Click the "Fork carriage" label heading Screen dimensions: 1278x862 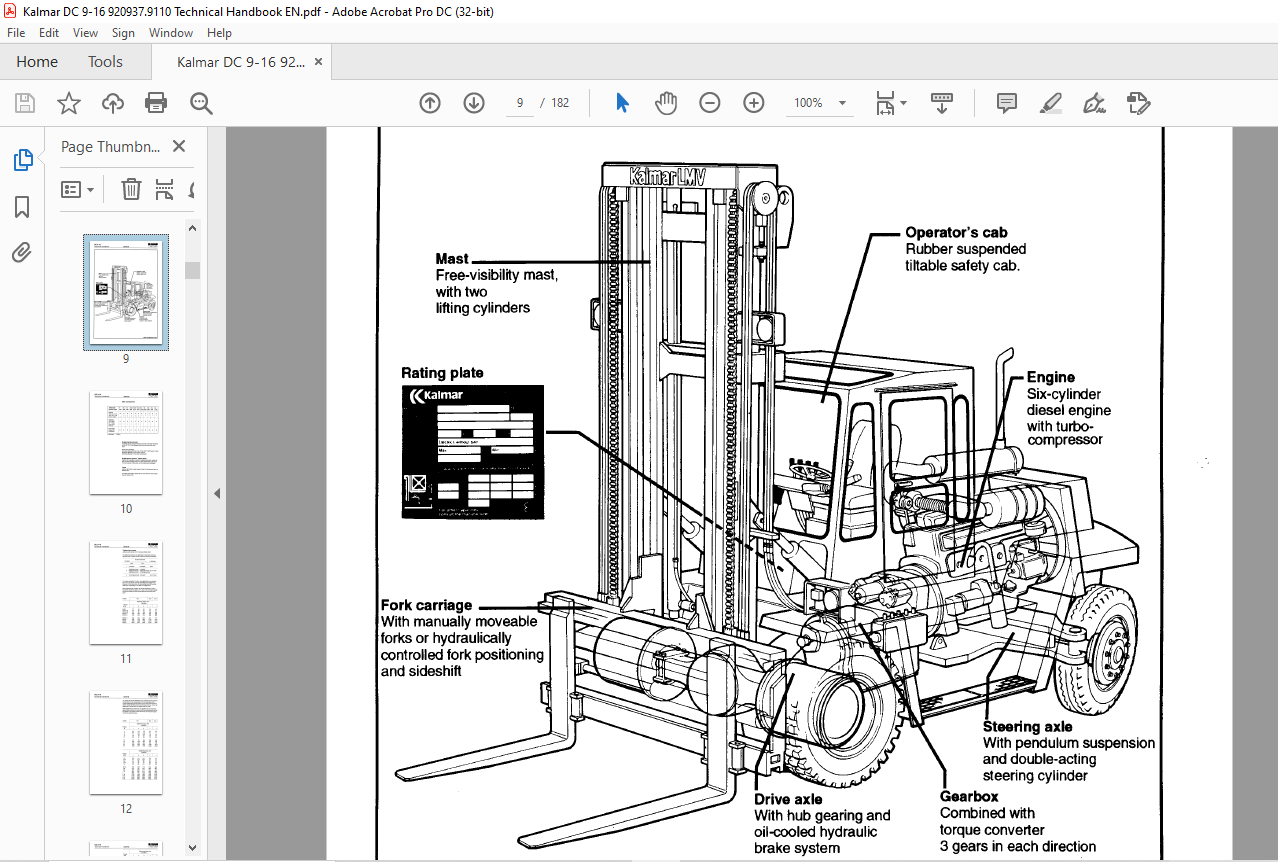point(426,605)
